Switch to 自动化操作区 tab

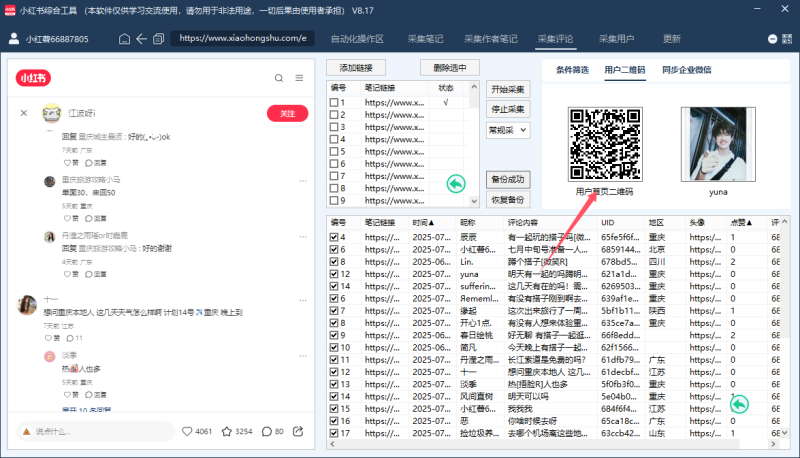(x=357, y=39)
